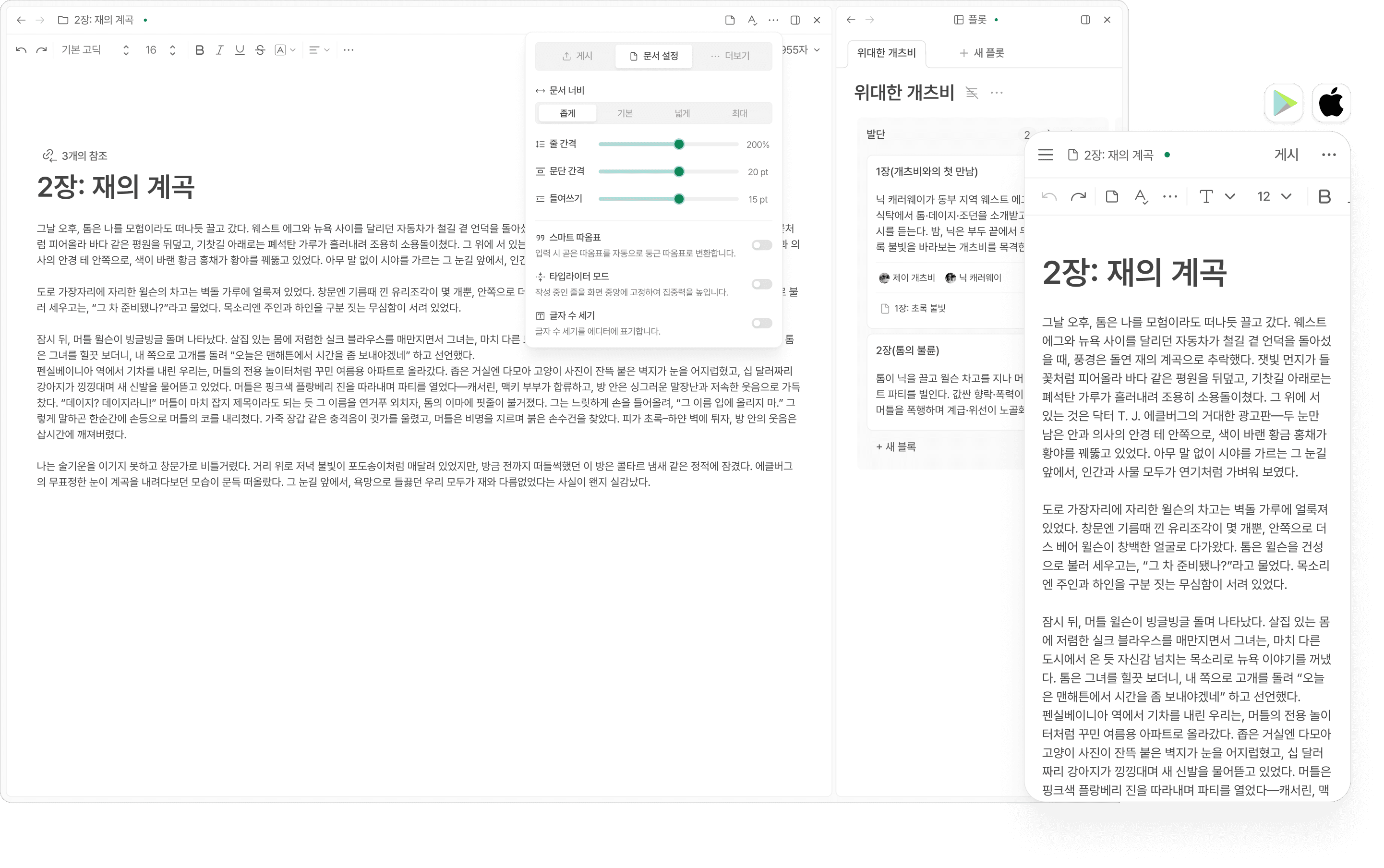Select the 위대한 개츠비 plot tab

(886, 53)
